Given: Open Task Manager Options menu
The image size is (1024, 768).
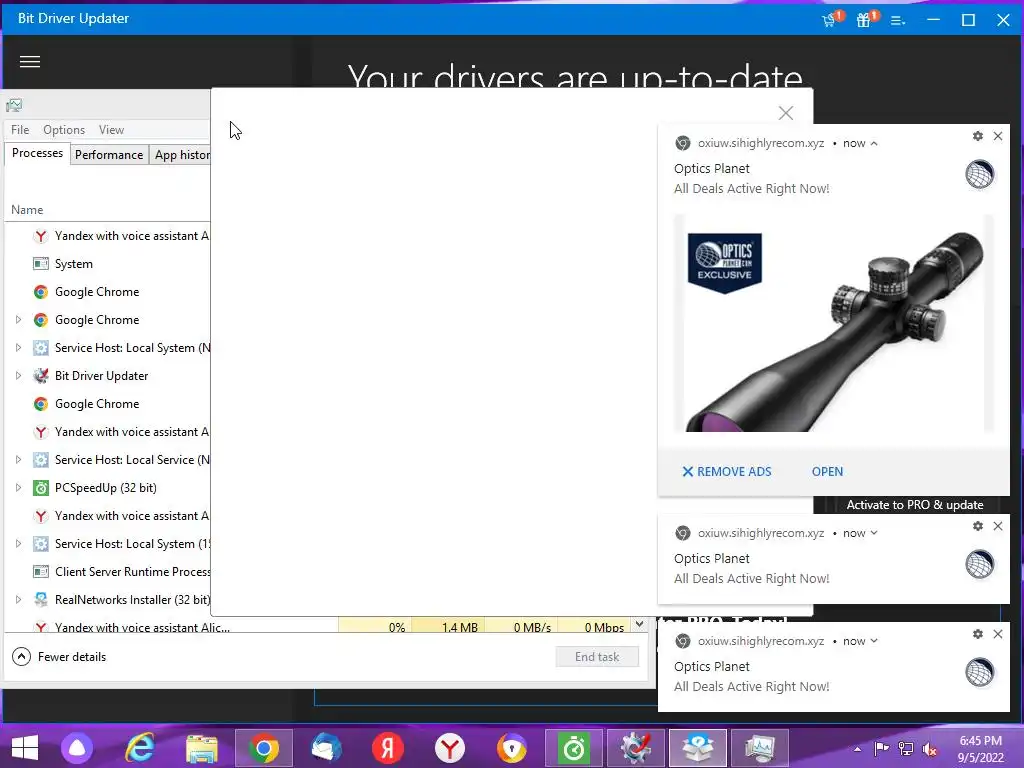Looking at the screenshot, I should pyautogui.click(x=64, y=130).
